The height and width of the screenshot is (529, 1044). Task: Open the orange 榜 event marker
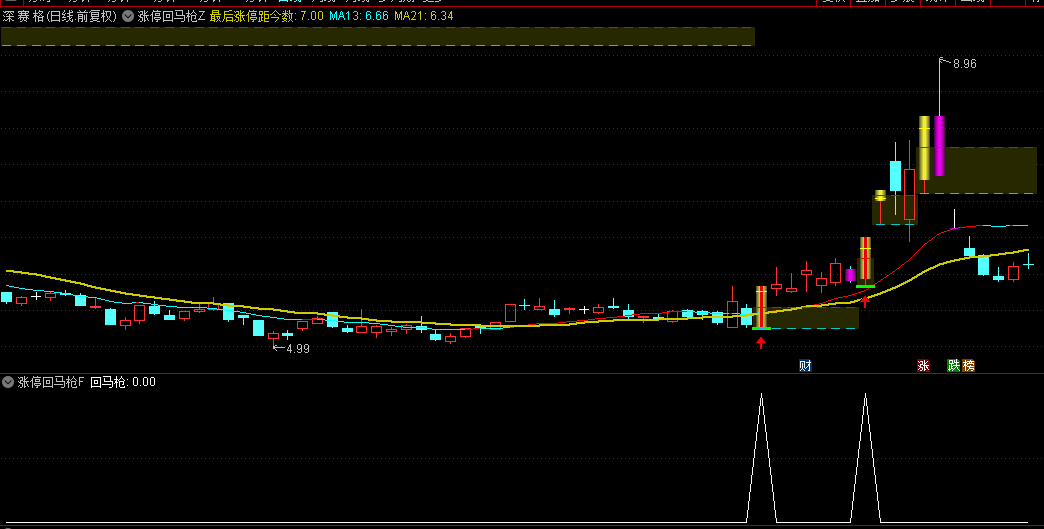pos(968,365)
